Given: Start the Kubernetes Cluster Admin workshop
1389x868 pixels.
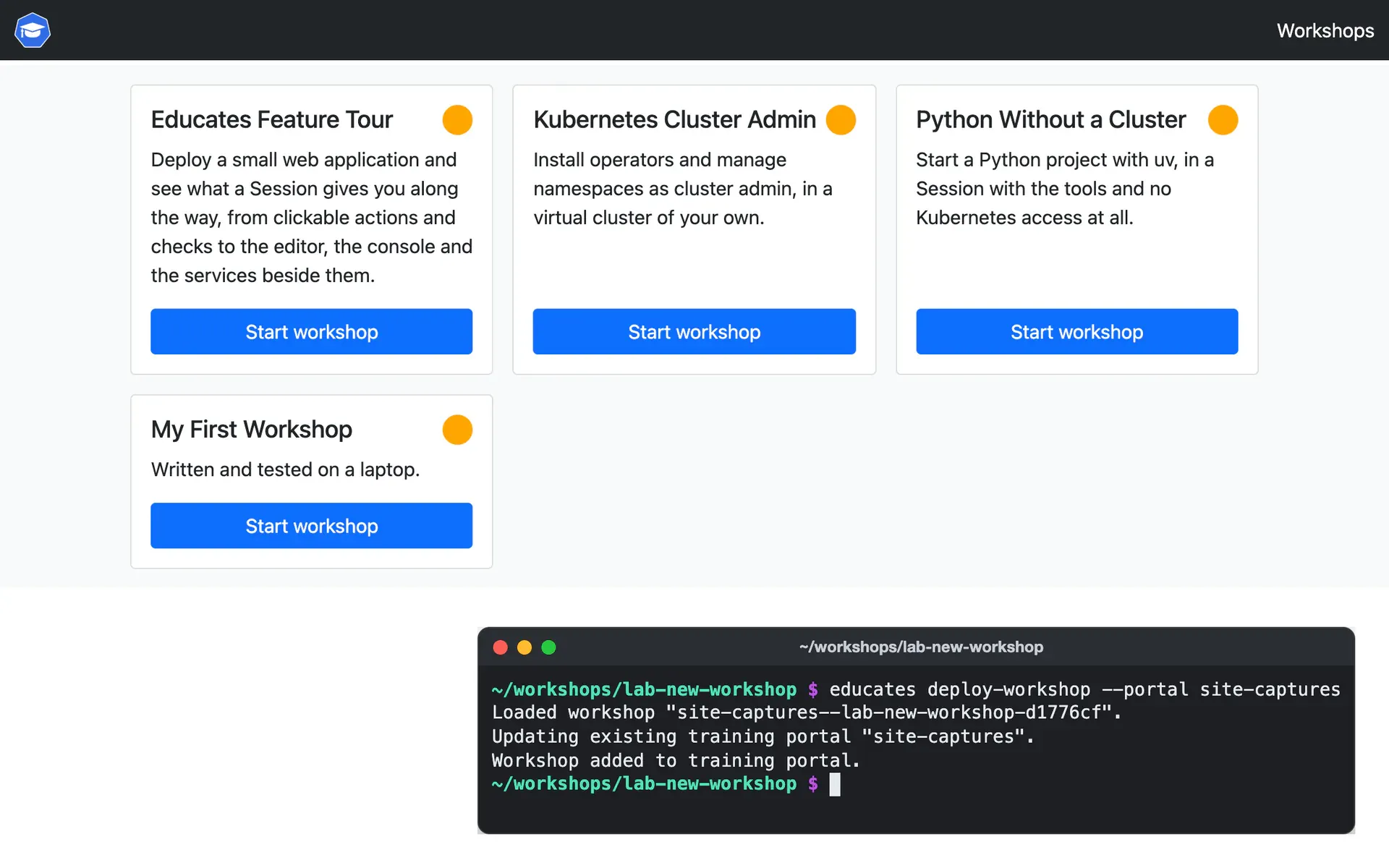Looking at the screenshot, I should click(x=694, y=331).
